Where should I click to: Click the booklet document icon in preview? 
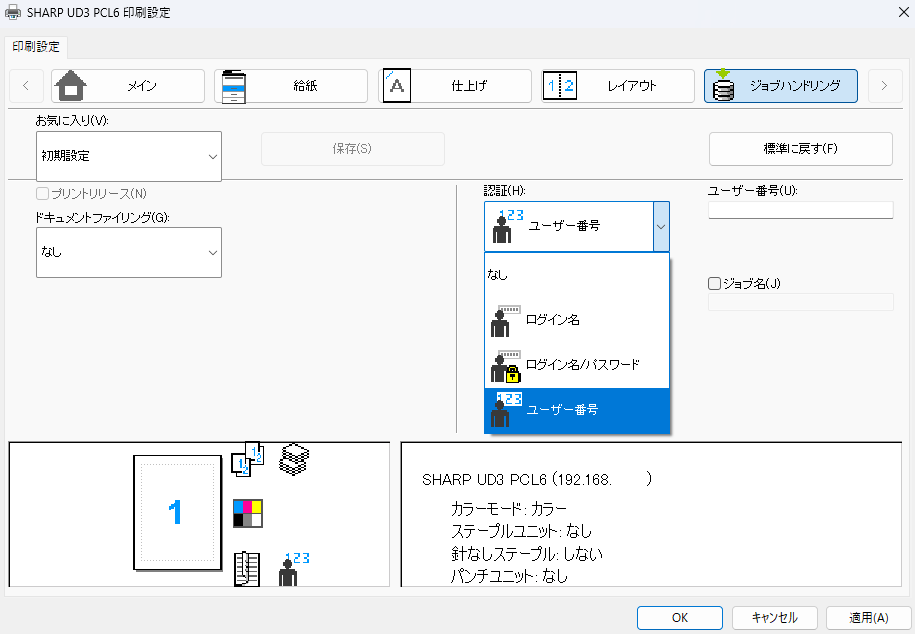tap(247, 568)
